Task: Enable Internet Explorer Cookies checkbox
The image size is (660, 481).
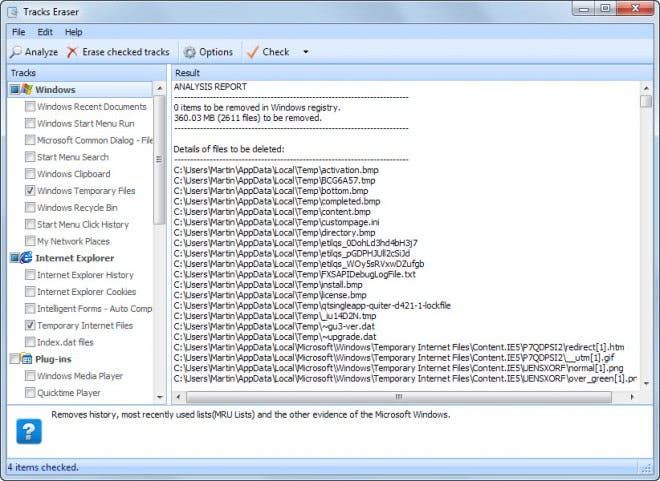Action: point(30,292)
